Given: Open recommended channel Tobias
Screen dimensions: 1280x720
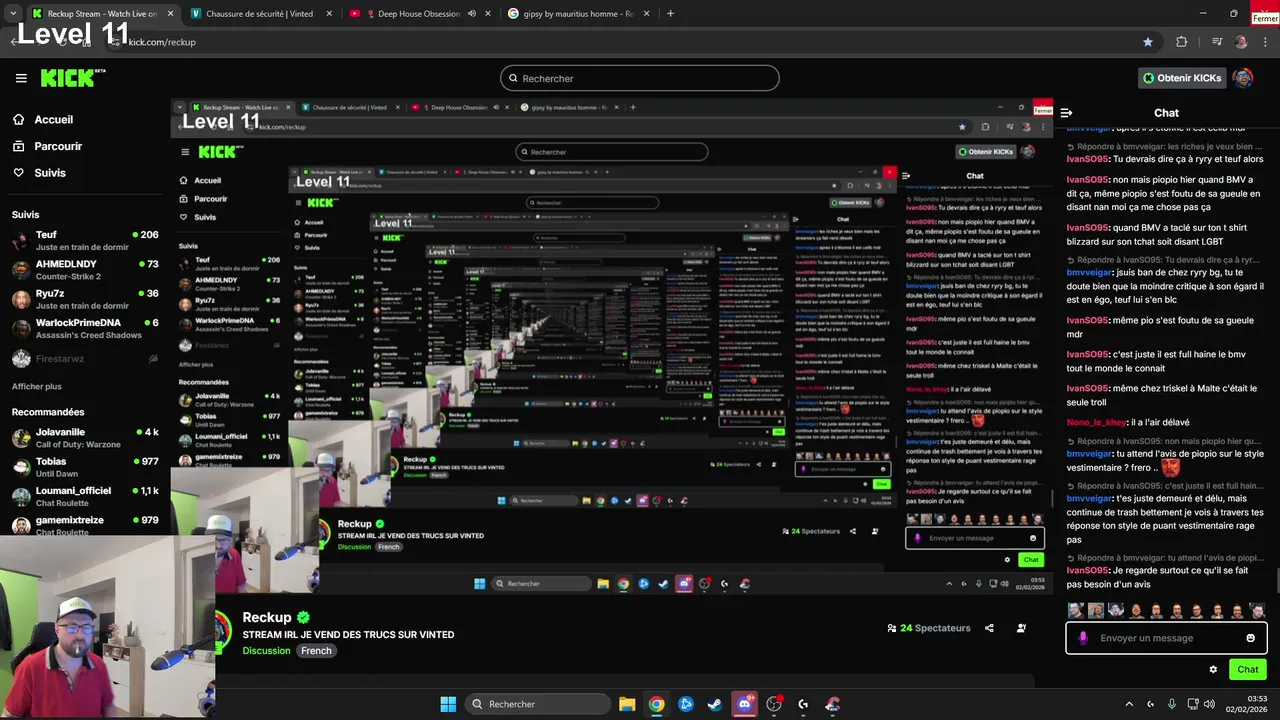Looking at the screenshot, I should coord(85,467).
